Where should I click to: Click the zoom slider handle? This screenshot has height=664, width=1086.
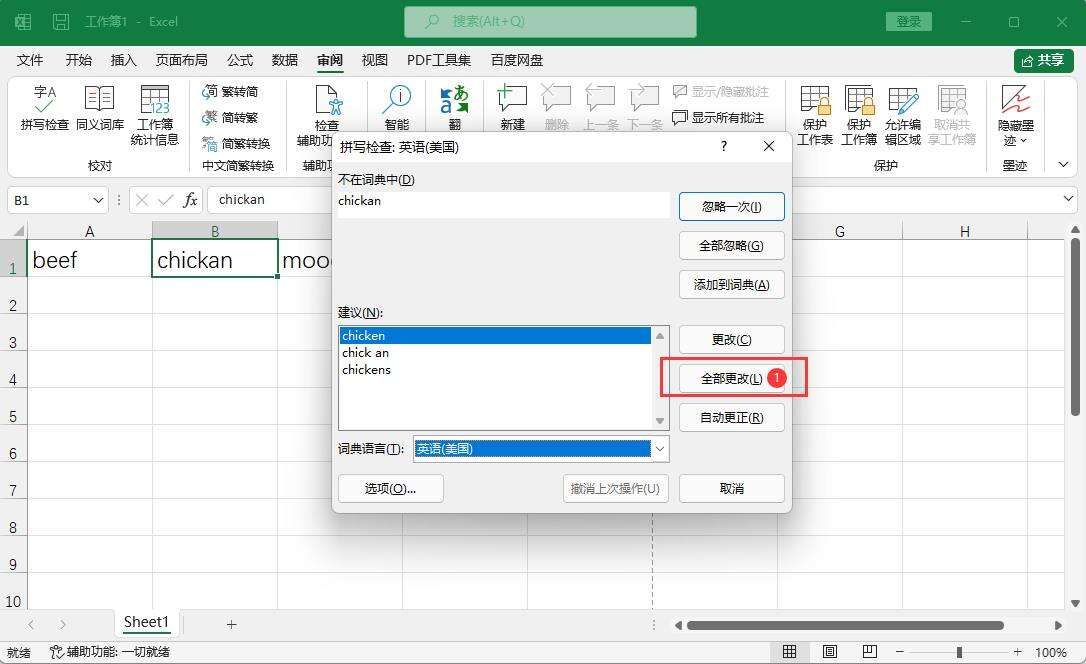point(959,652)
